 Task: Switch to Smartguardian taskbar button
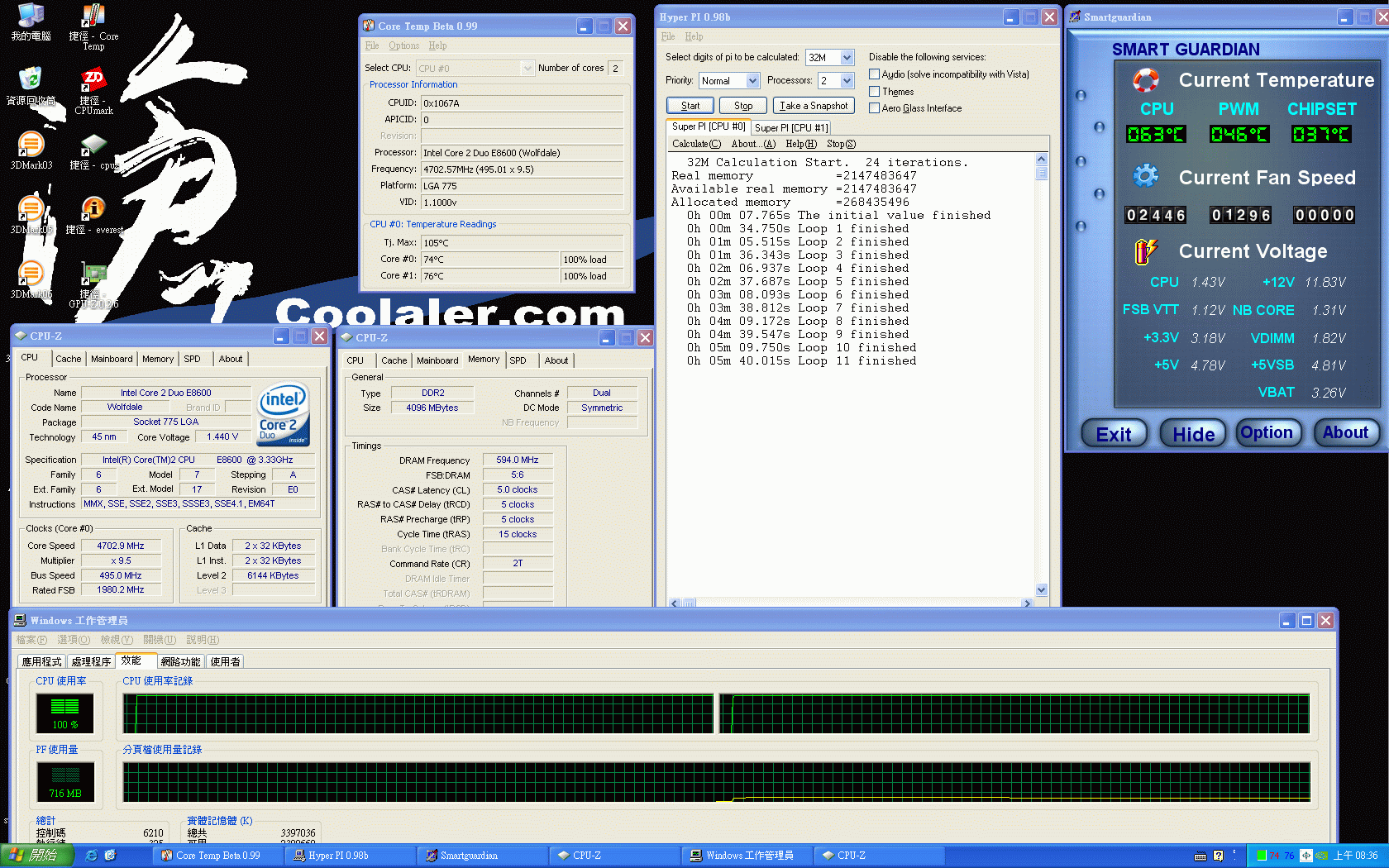pos(482,856)
